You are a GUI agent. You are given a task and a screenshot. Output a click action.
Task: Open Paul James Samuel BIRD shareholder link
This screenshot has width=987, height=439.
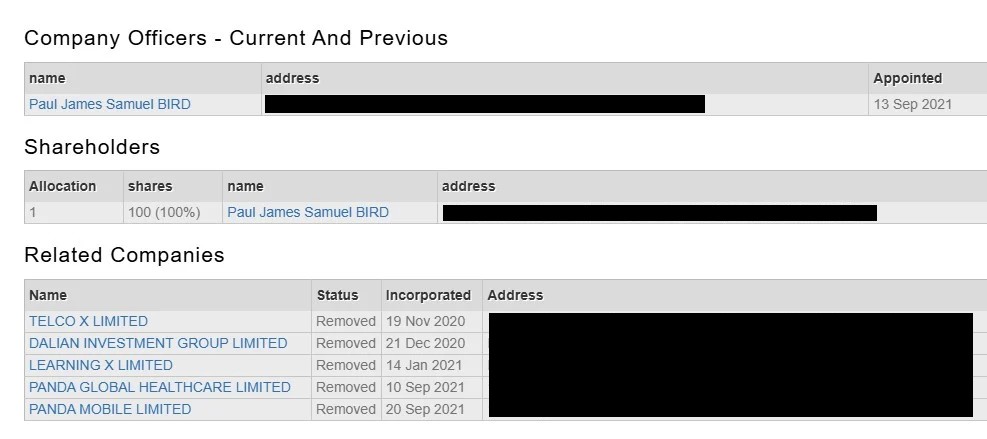pos(308,213)
